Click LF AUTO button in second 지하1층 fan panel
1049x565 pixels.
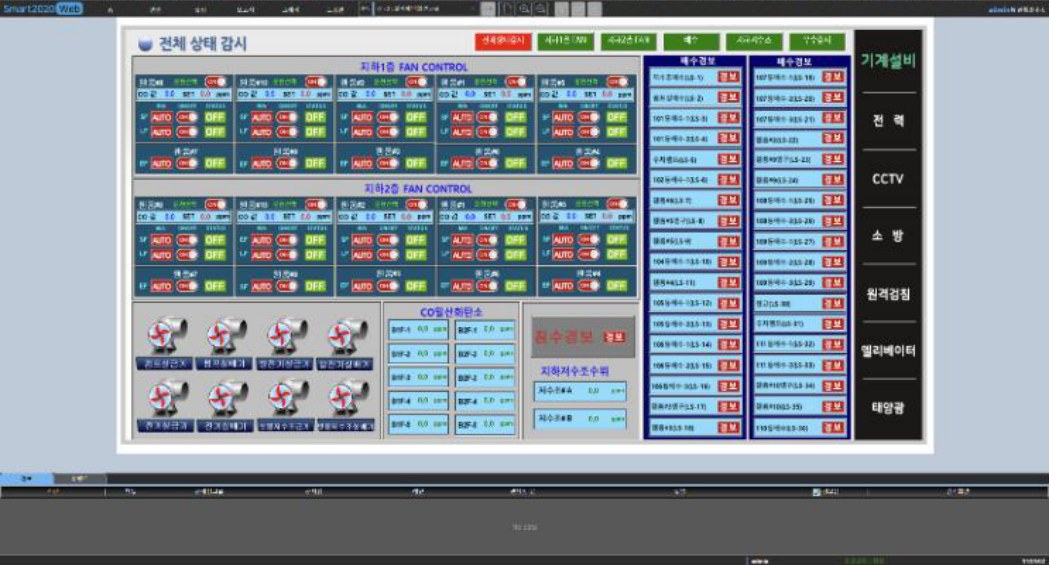262,132
